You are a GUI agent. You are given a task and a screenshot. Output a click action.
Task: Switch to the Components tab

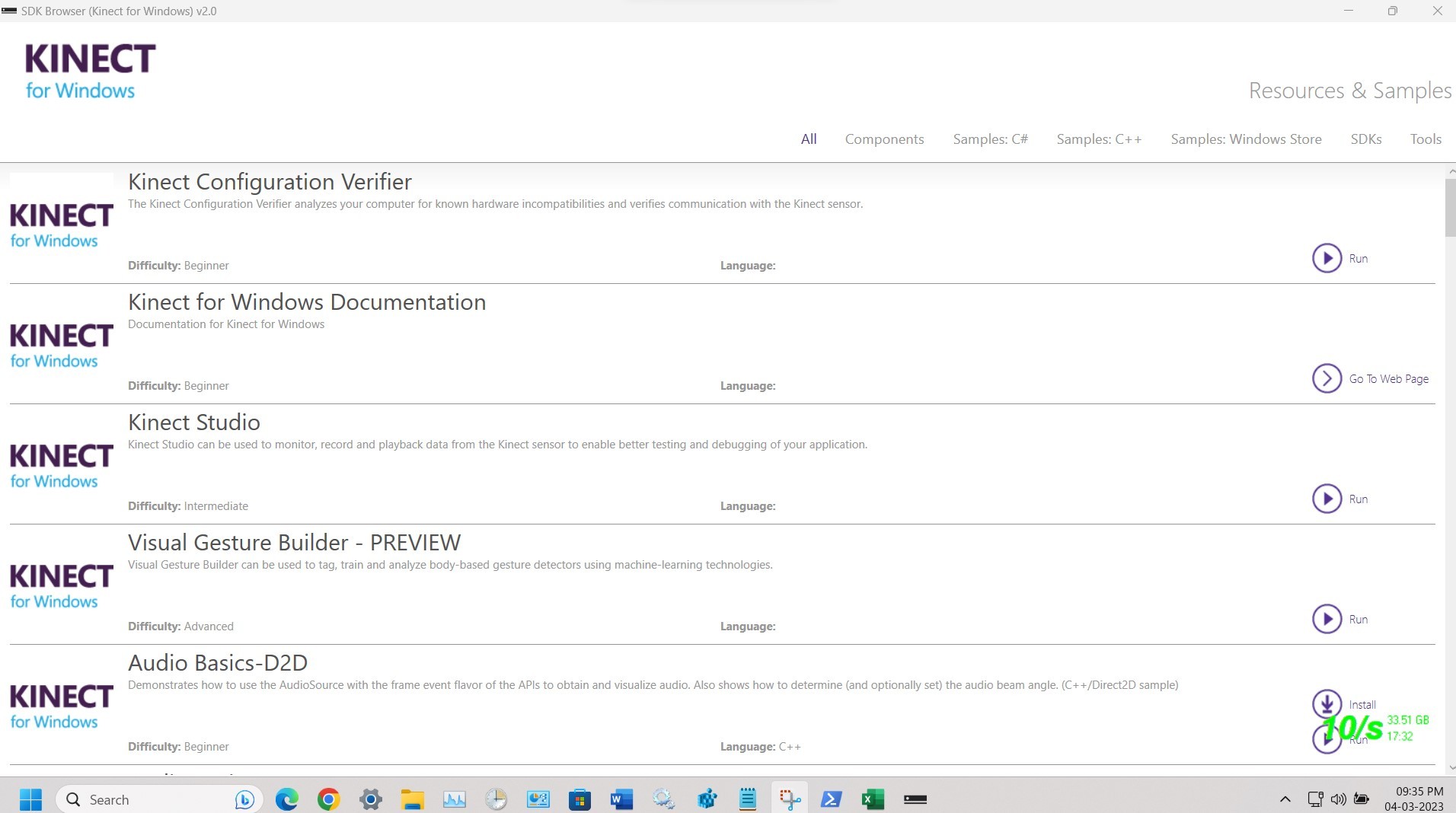[x=884, y=139]
